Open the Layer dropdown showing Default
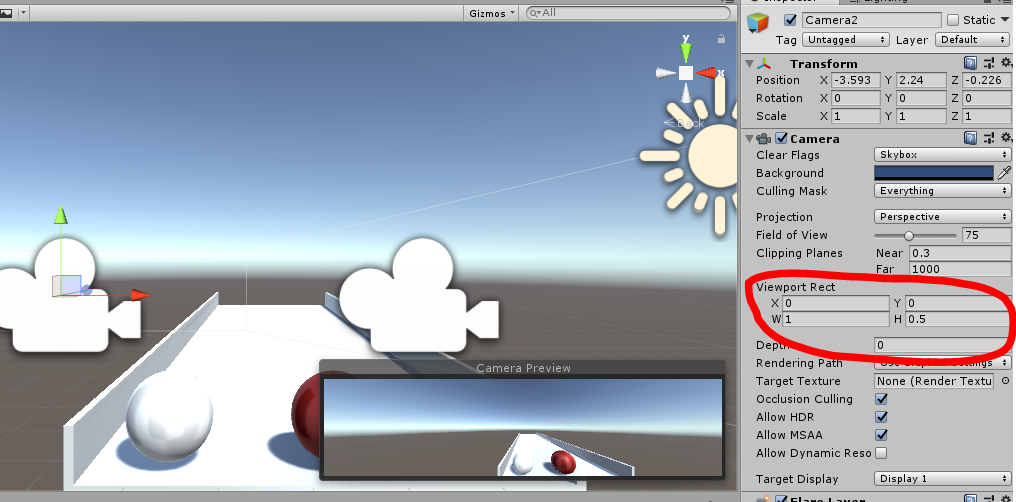This screenshot has width=1016, height=502. coord(973,40)
